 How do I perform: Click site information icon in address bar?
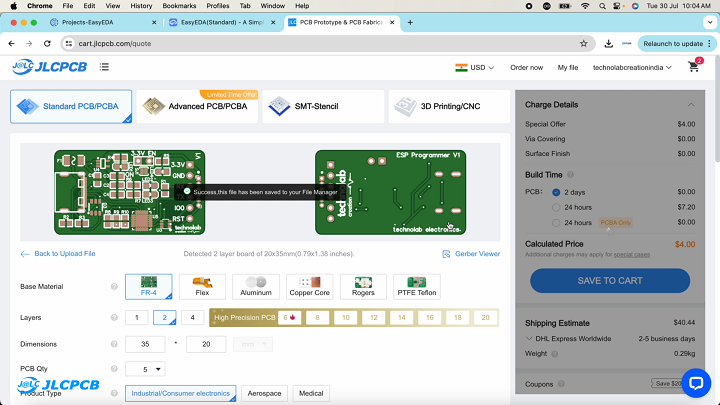[69, 44]
